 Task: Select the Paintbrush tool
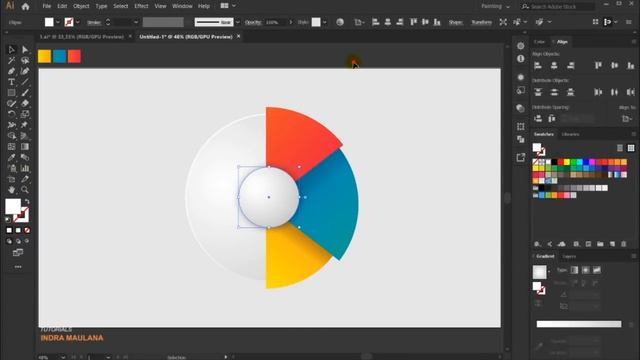[x=25, y=93]
